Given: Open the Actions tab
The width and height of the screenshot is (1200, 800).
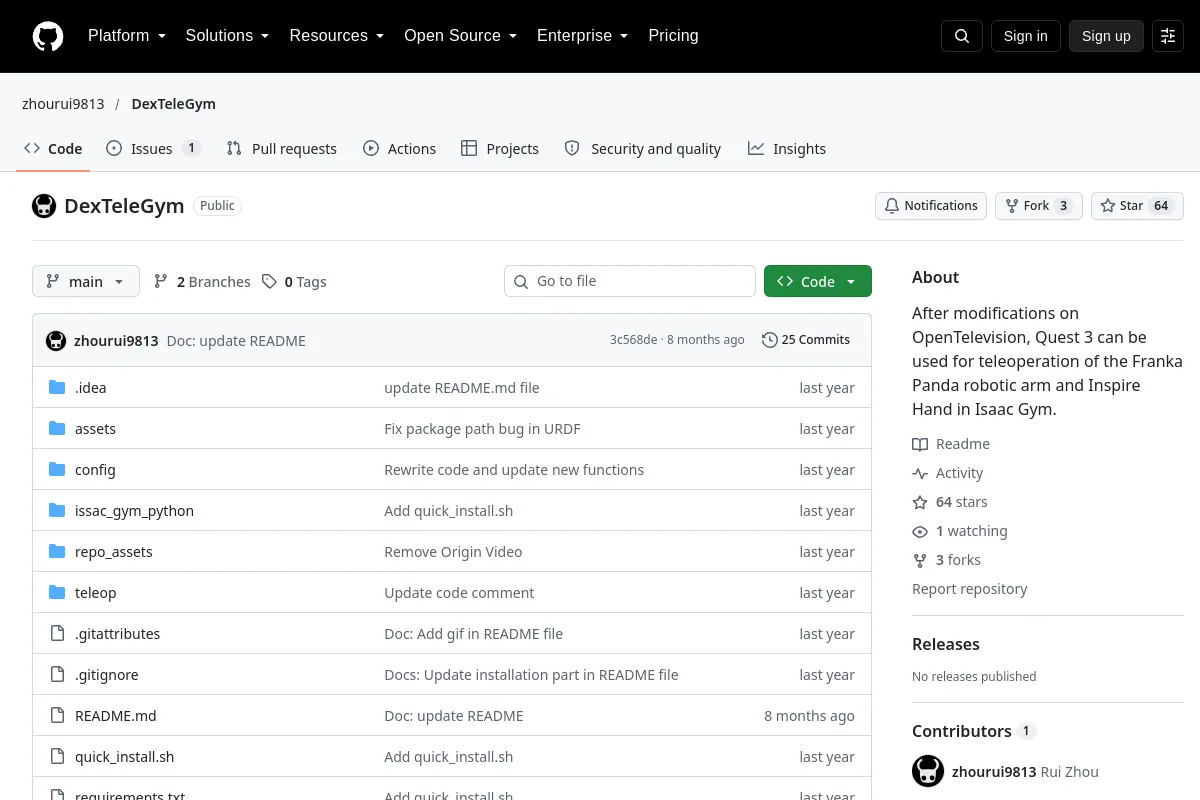Looking at the screenshot, I should coord(399,149).
